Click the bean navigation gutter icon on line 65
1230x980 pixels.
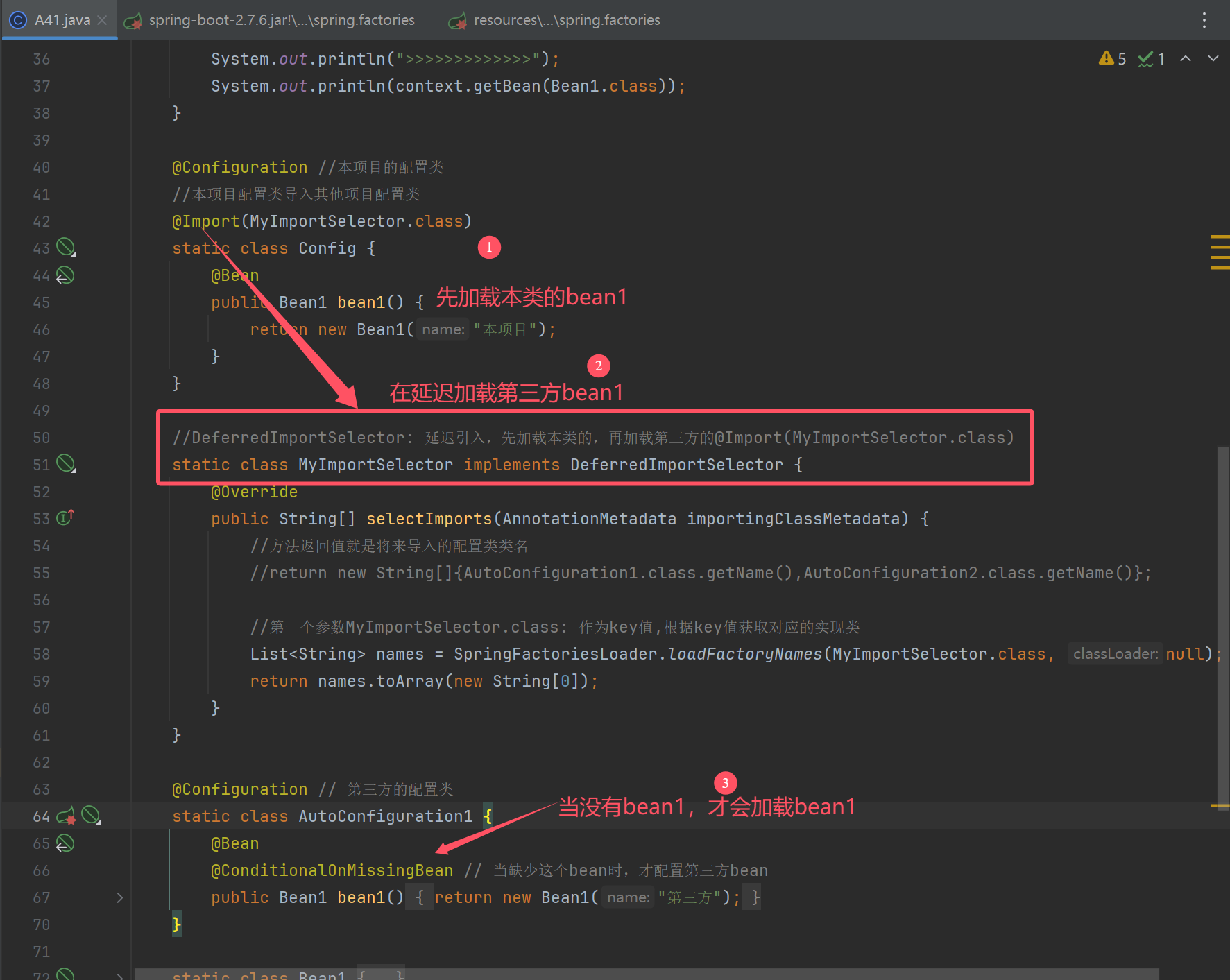pos(65,843)
